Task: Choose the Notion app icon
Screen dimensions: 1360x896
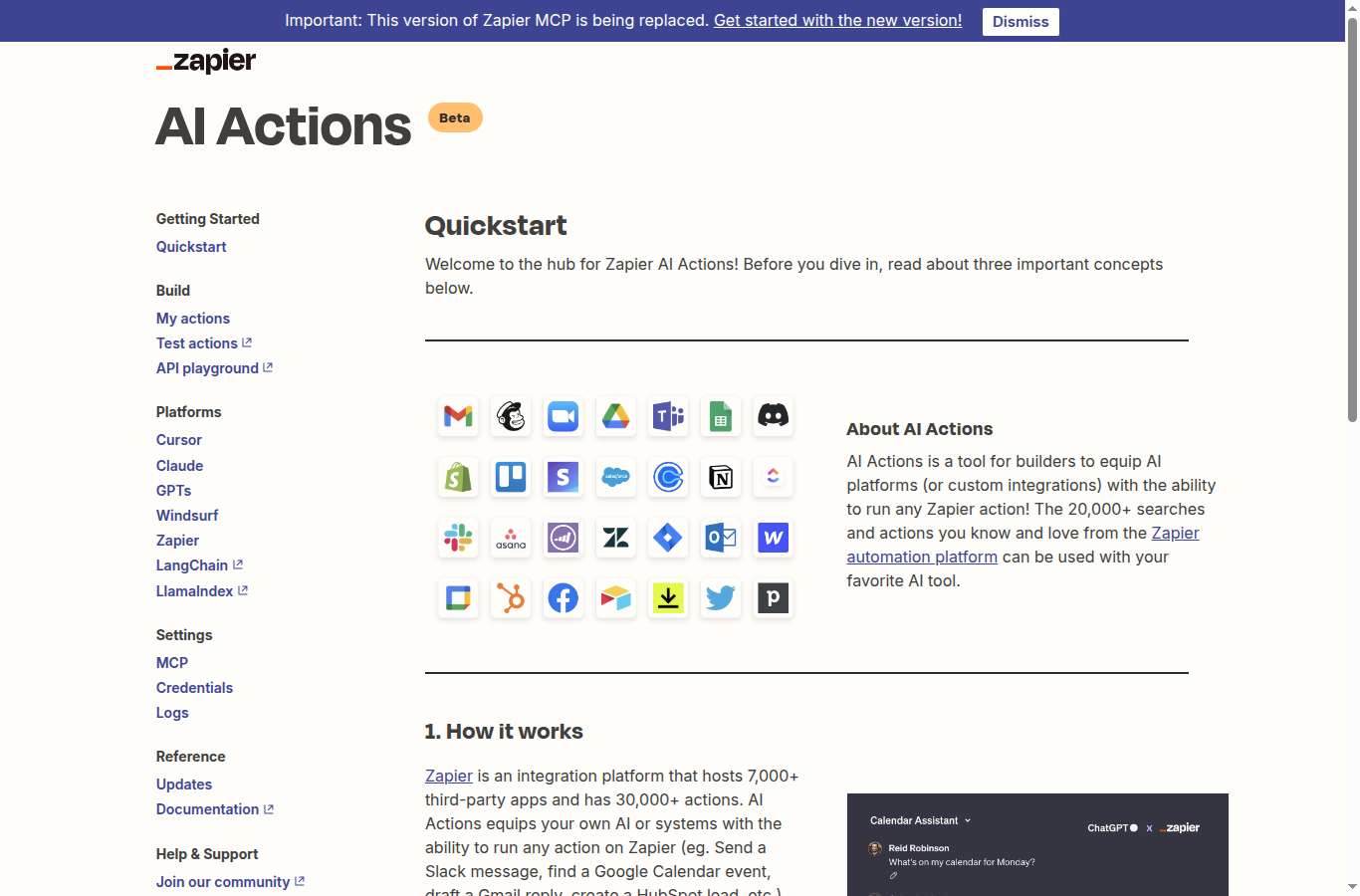Action: pos(721,477)
